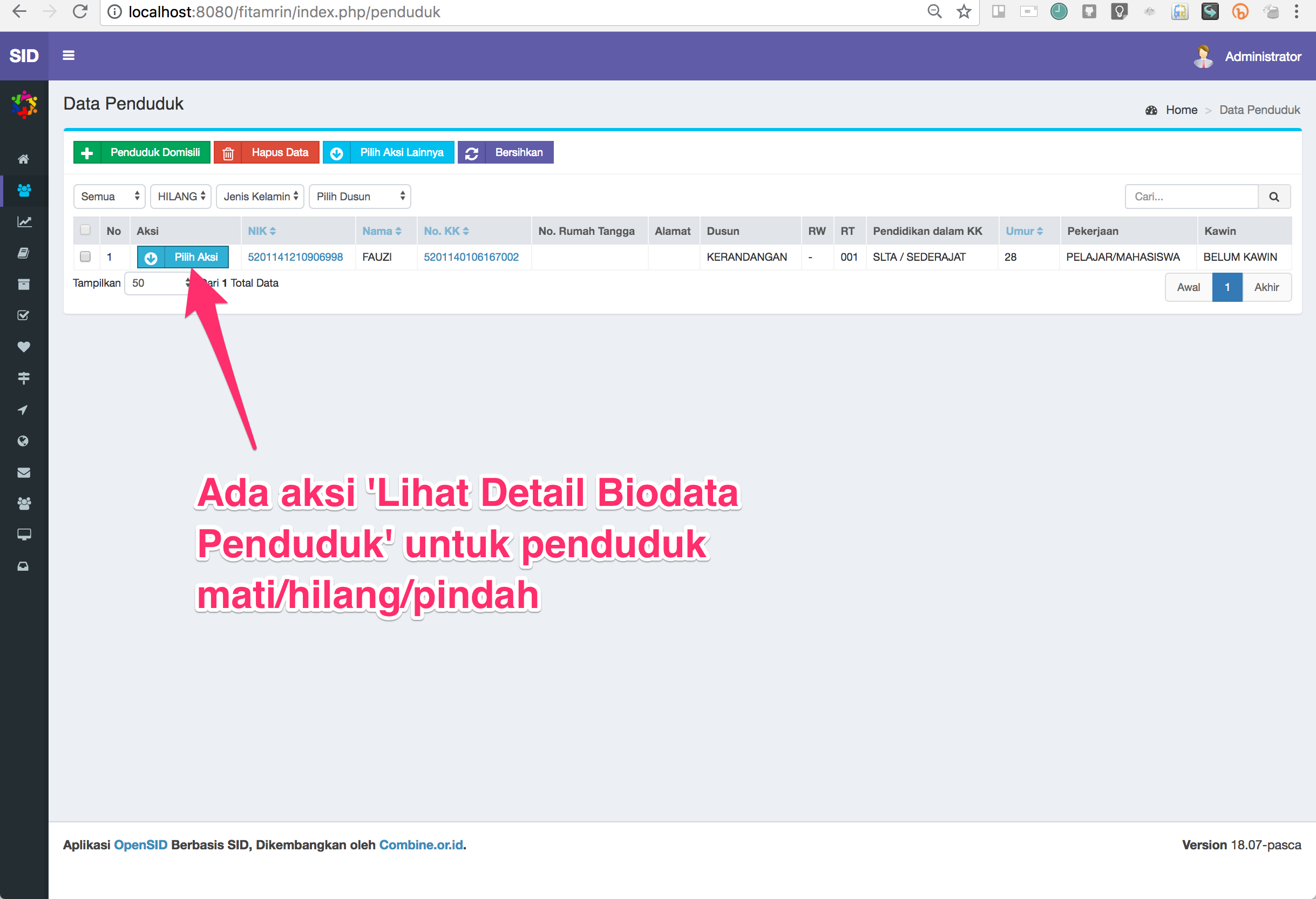Collapse the sidebar via hamburger menu
This screenshot has width=1316, height=899.
coord(69,56)
